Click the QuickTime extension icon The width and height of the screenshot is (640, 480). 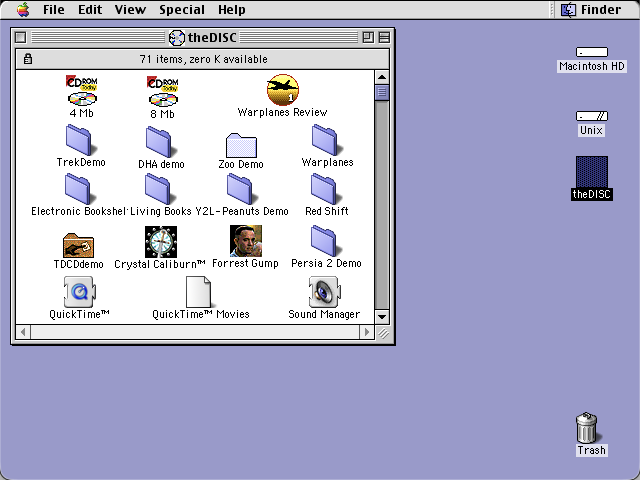coord(80,291)
